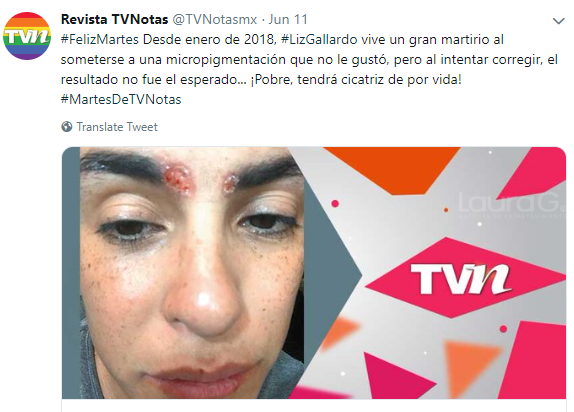Visit the @TVNotasmx handle

click(215, 19)
